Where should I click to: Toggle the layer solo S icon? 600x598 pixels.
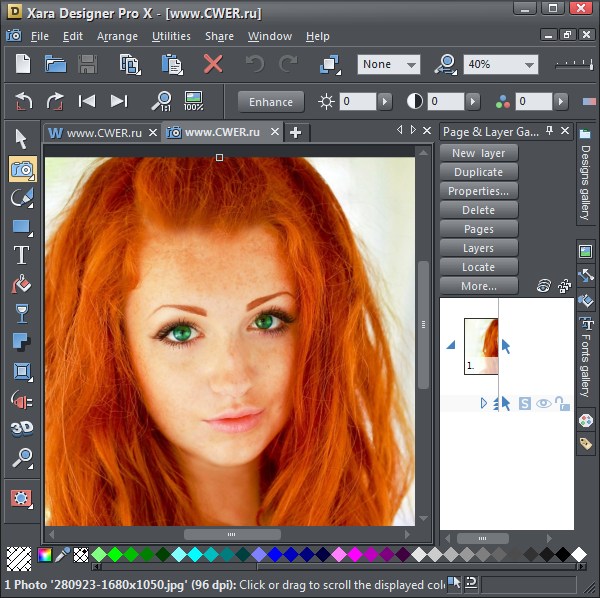[525, 403]
